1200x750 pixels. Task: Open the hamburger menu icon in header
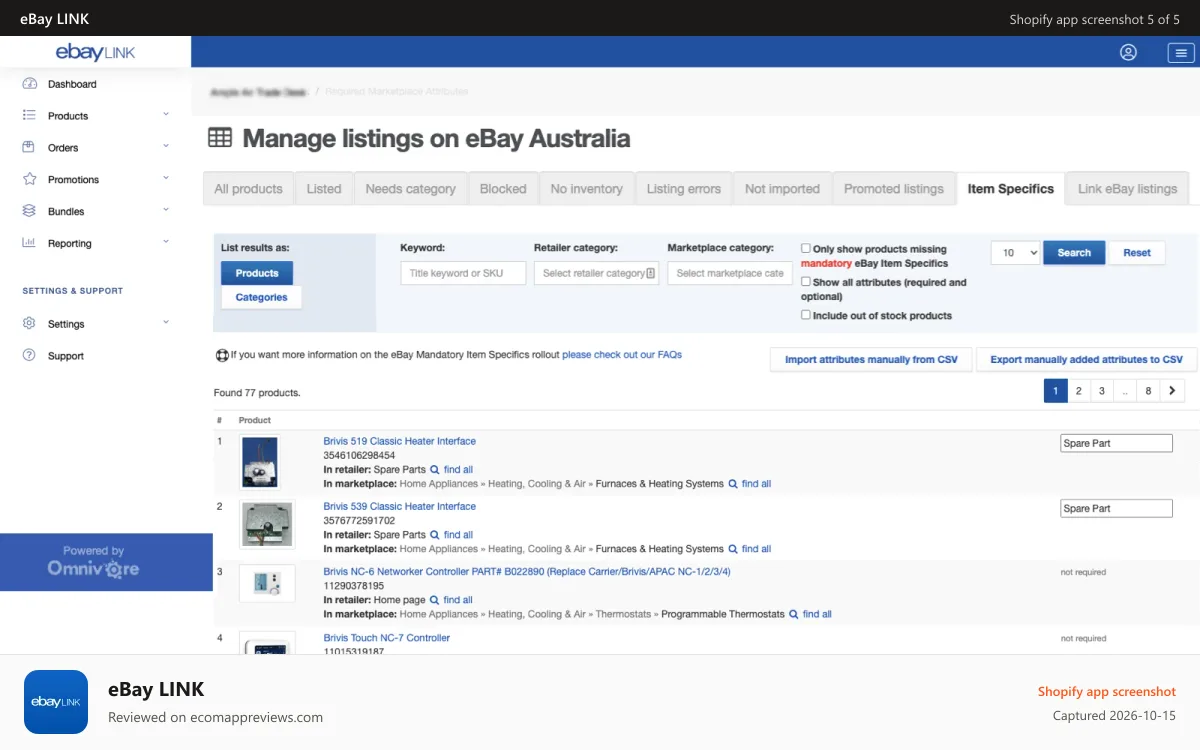1181,52
